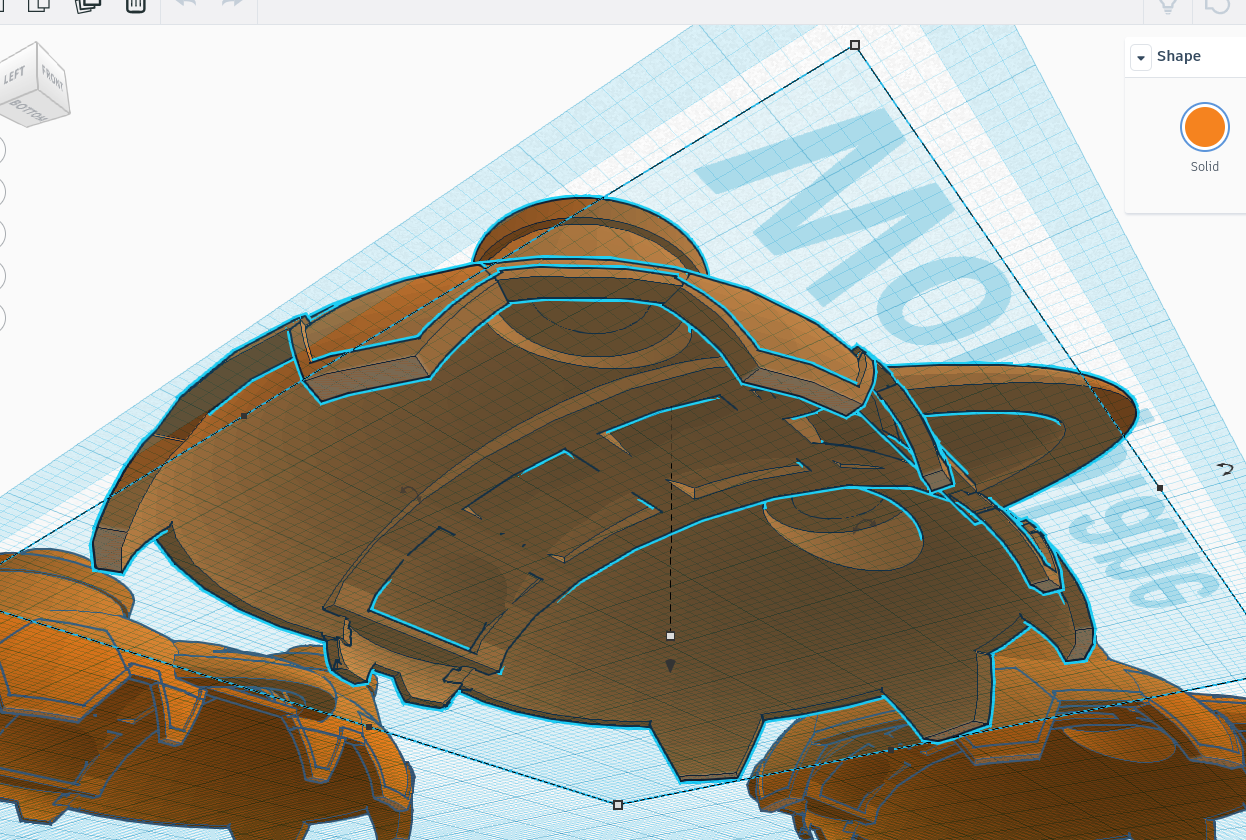Undo the last action
Image resolution: width=1246 pixels, height=840 pixels.
(185, 5)
